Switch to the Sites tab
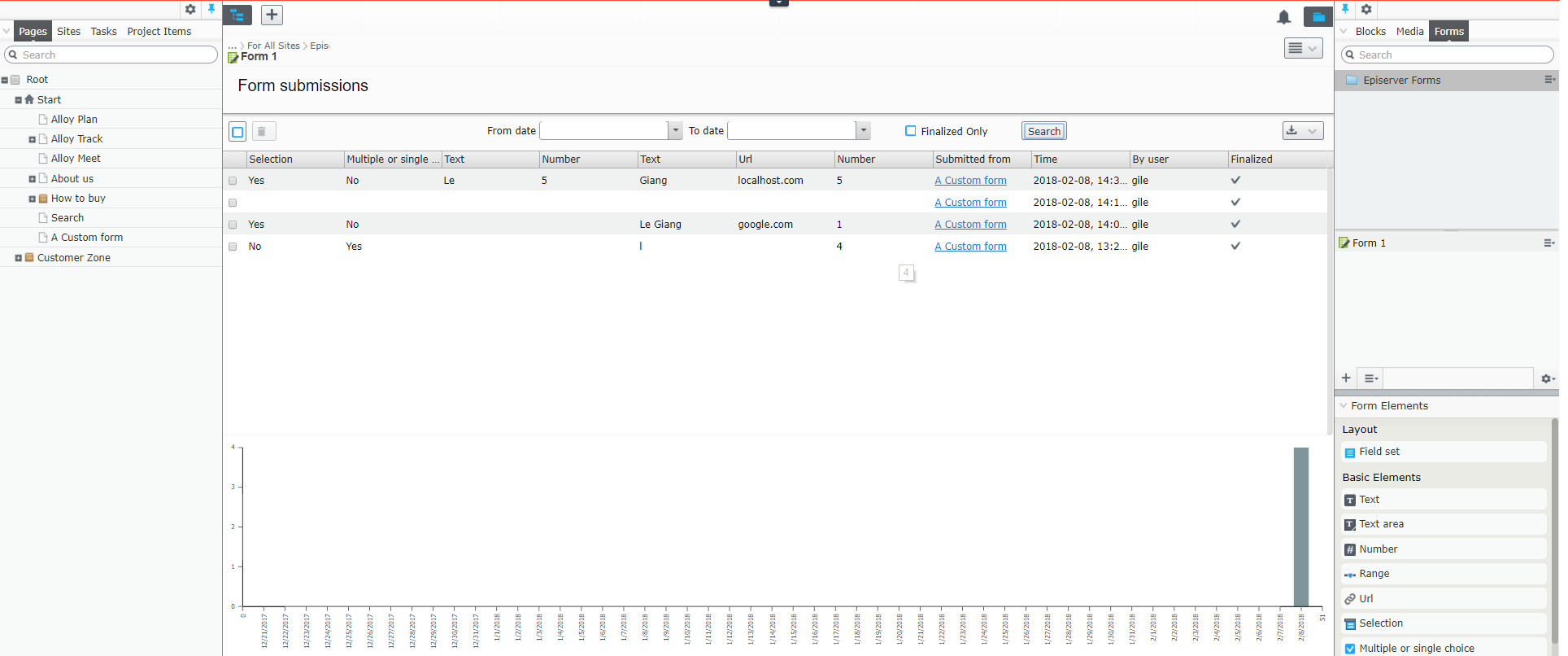The image size is (1568, 656). tap(68, 31)
